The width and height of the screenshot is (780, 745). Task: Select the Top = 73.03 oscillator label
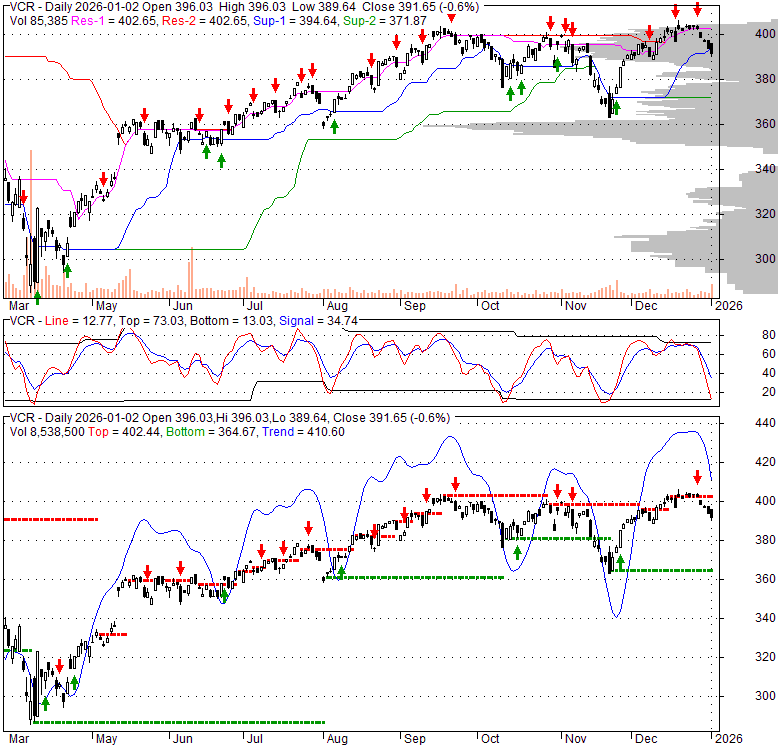click(152, 321)
